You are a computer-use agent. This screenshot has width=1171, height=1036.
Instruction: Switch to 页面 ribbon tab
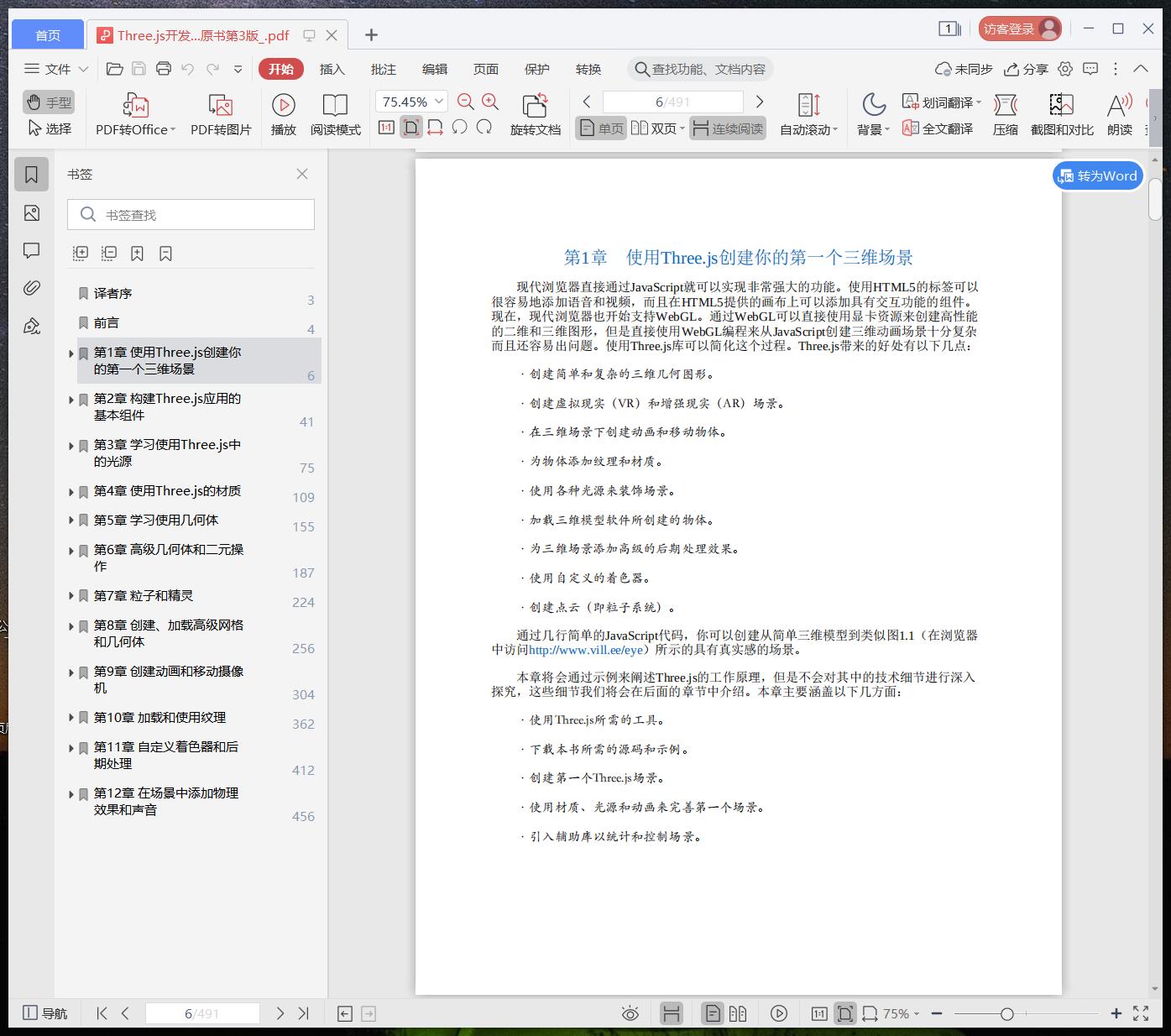[x=486, y=69]
